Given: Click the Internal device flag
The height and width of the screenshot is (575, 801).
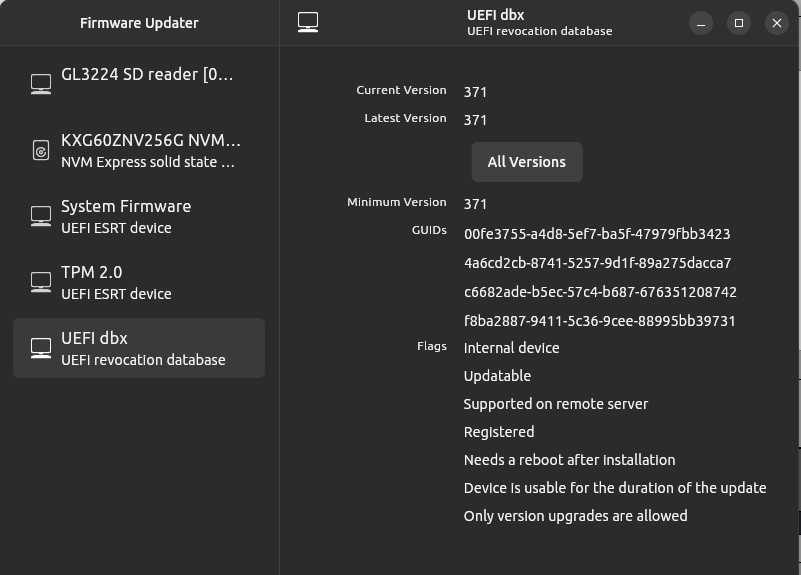Looking at the screenshot, I should 511,348.
